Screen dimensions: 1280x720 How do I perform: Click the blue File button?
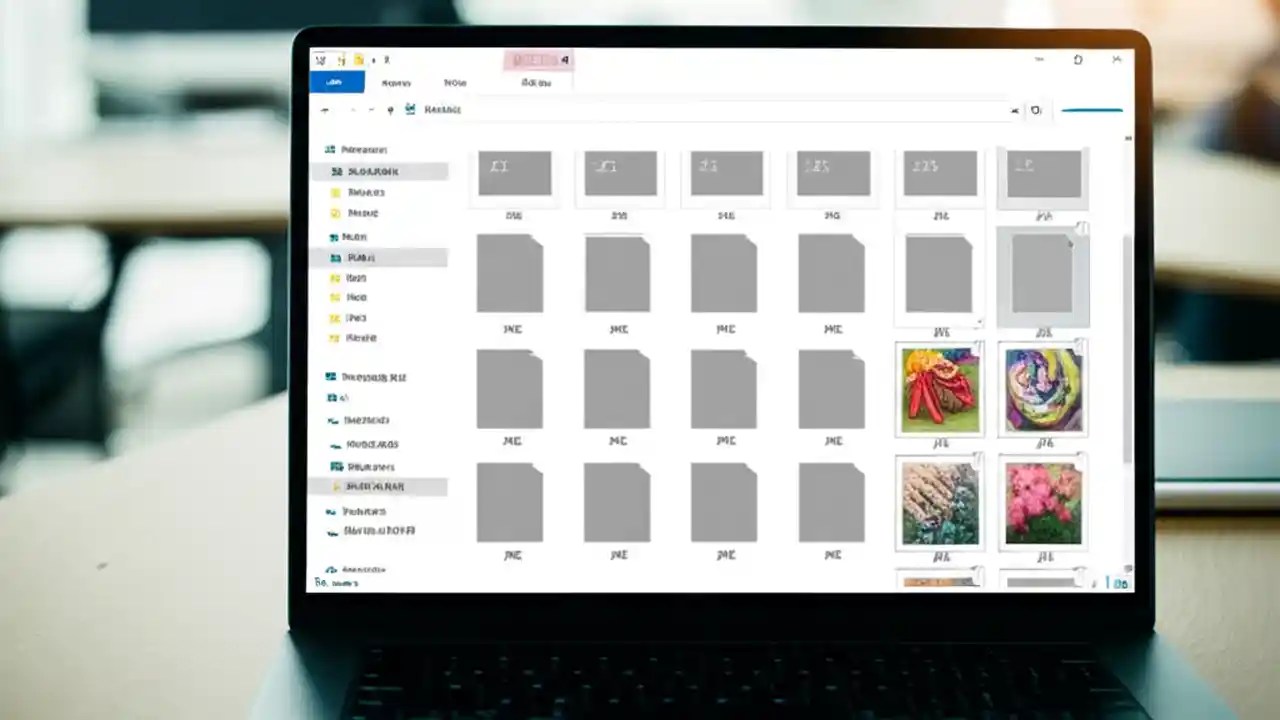tap(337, 82)
